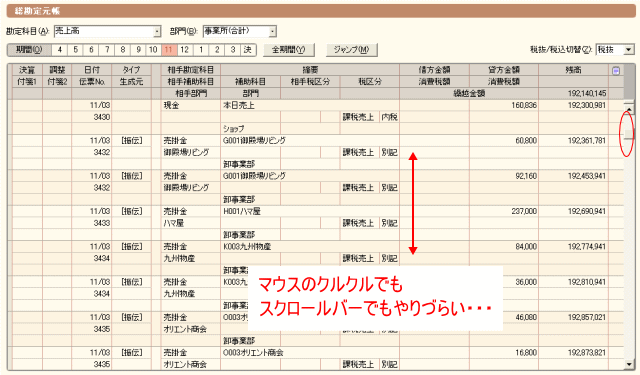Click the 伝票No. column header

(x=92, y=82)
